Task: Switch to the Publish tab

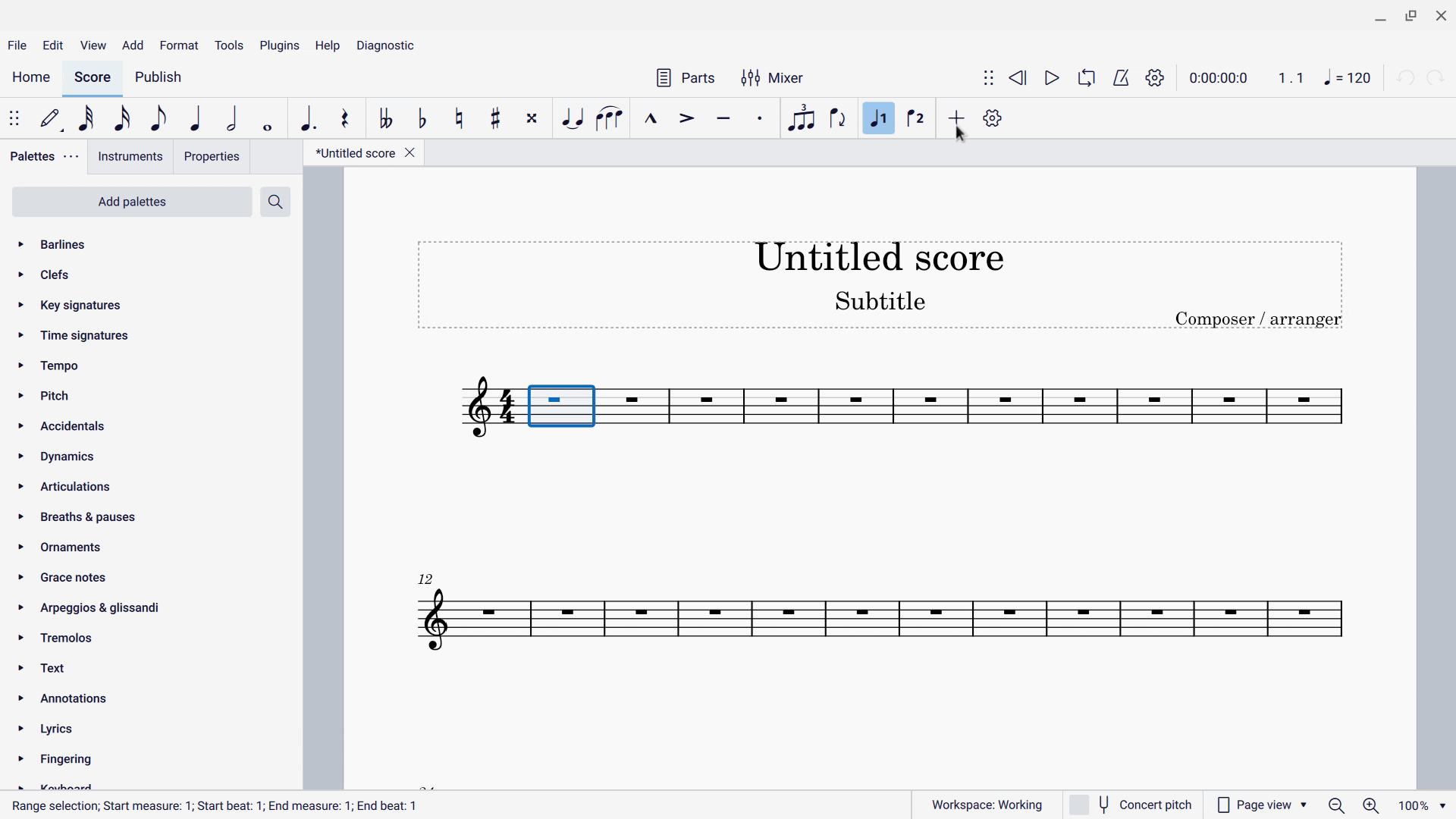Action: [158, 78]
